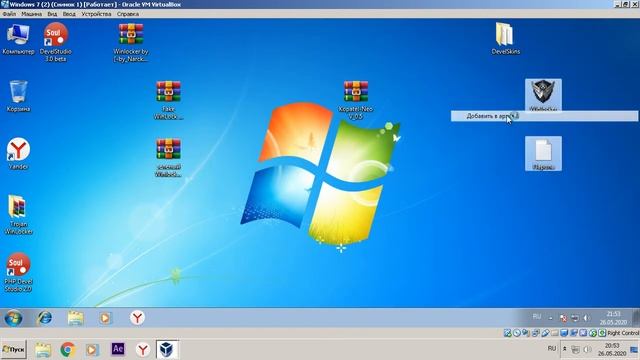Image resolution: width=640 pixels, height=360 pixels.
Task: Open the guest network tray icon
Action: [x=575, y=318]
